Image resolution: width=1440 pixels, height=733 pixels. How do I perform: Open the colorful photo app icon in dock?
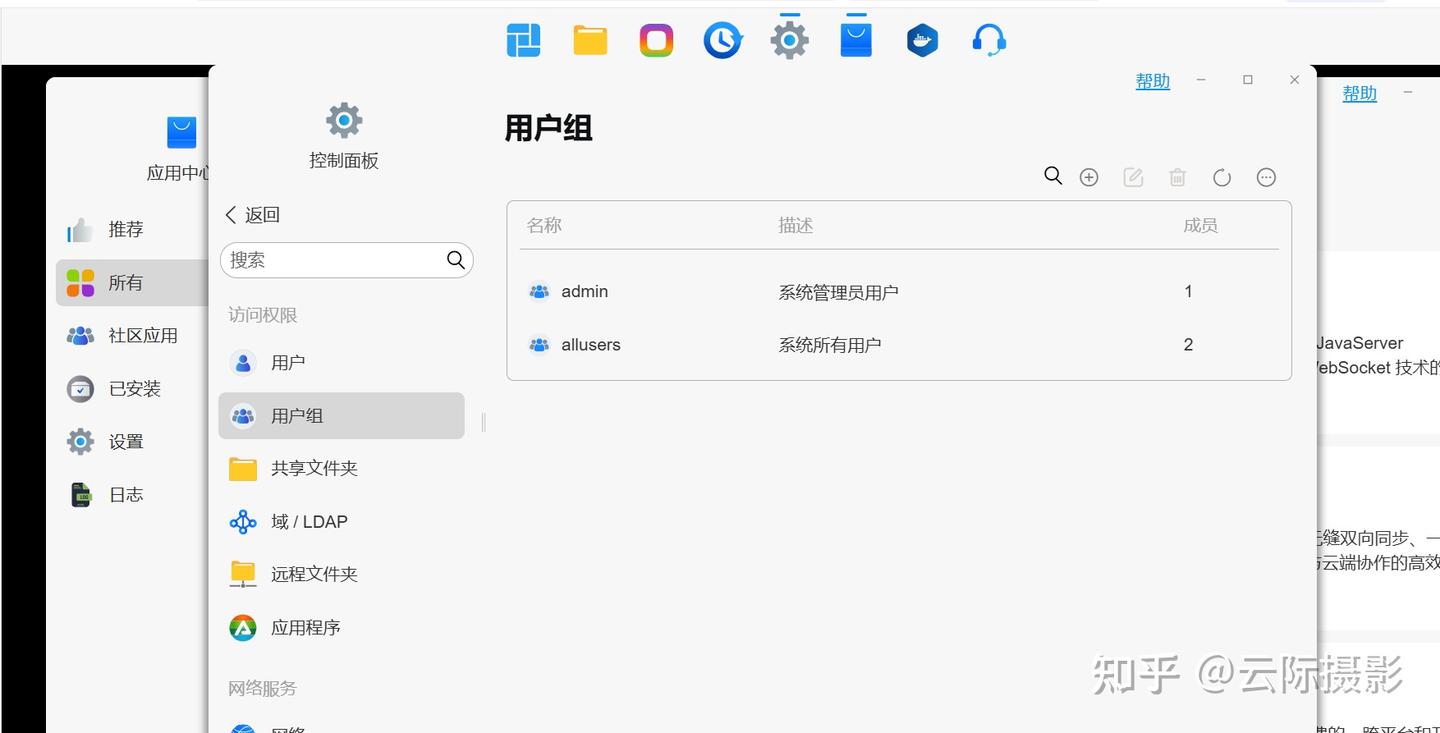tap(656, 41)
